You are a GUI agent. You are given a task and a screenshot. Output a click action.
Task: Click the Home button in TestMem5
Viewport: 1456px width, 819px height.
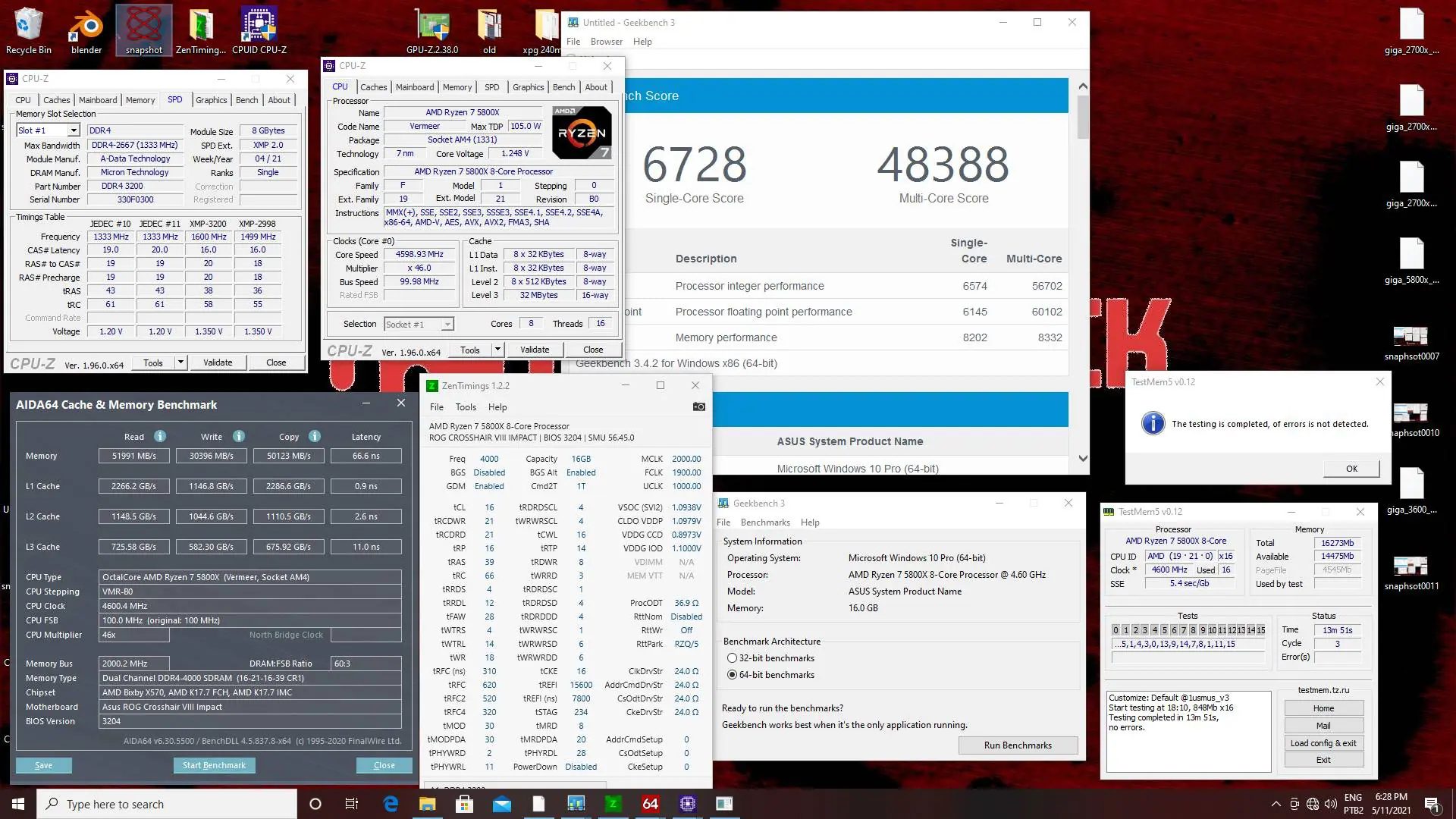(x=1323, y=708)
